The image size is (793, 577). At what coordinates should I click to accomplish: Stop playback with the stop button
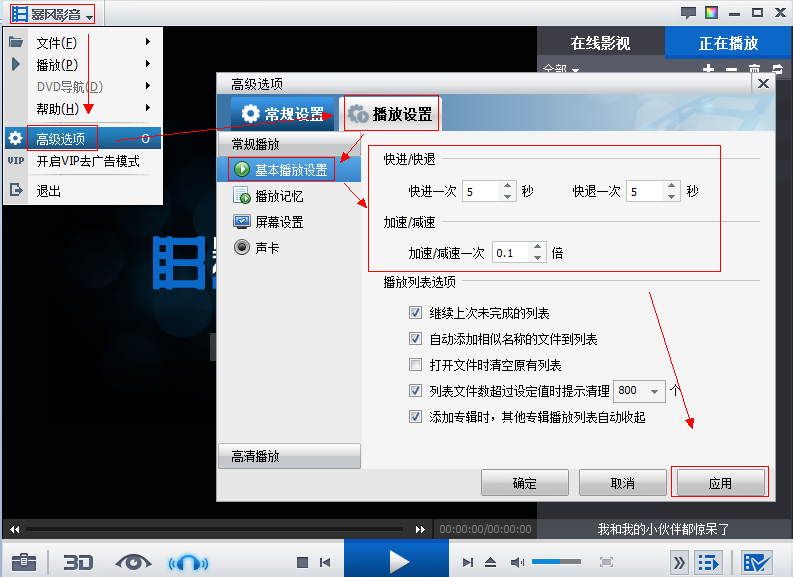pos(302,562)
